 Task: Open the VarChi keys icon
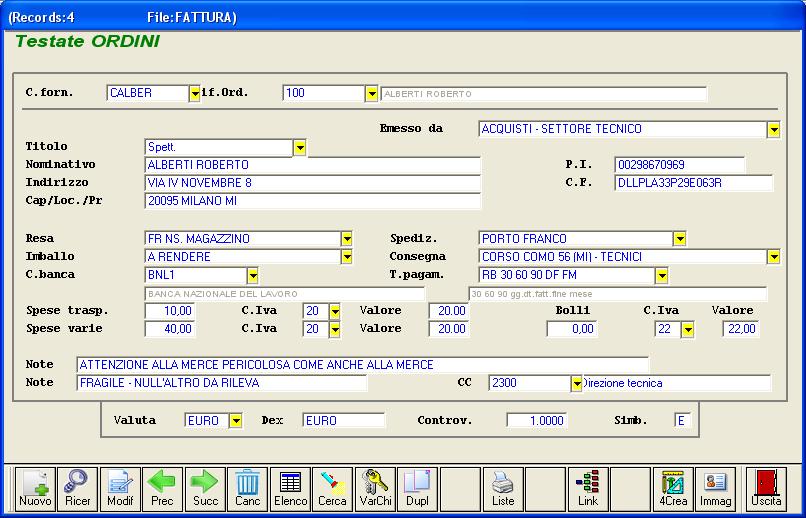pos(375,489)
